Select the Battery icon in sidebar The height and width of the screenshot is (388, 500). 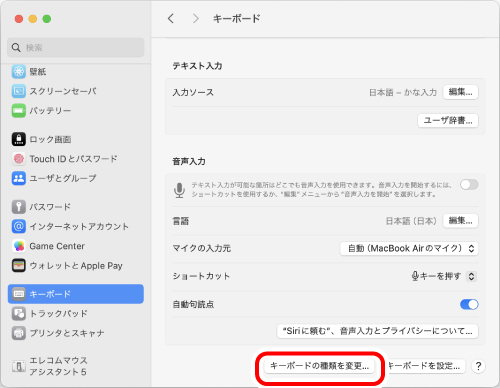[x=19, y=111]
